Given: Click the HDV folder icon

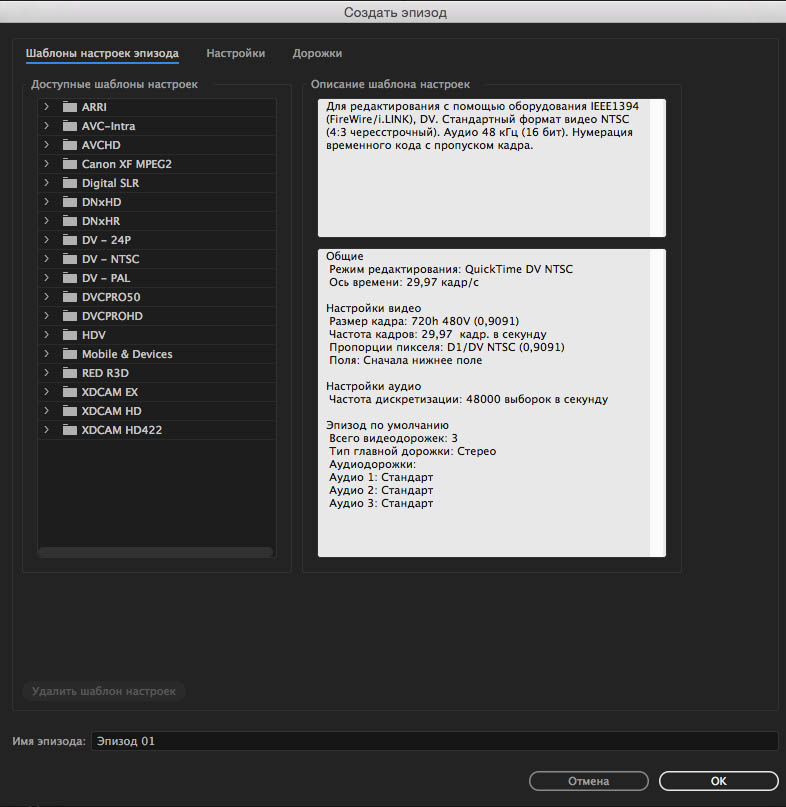Looking at the screenshot, I should (69, 335).
